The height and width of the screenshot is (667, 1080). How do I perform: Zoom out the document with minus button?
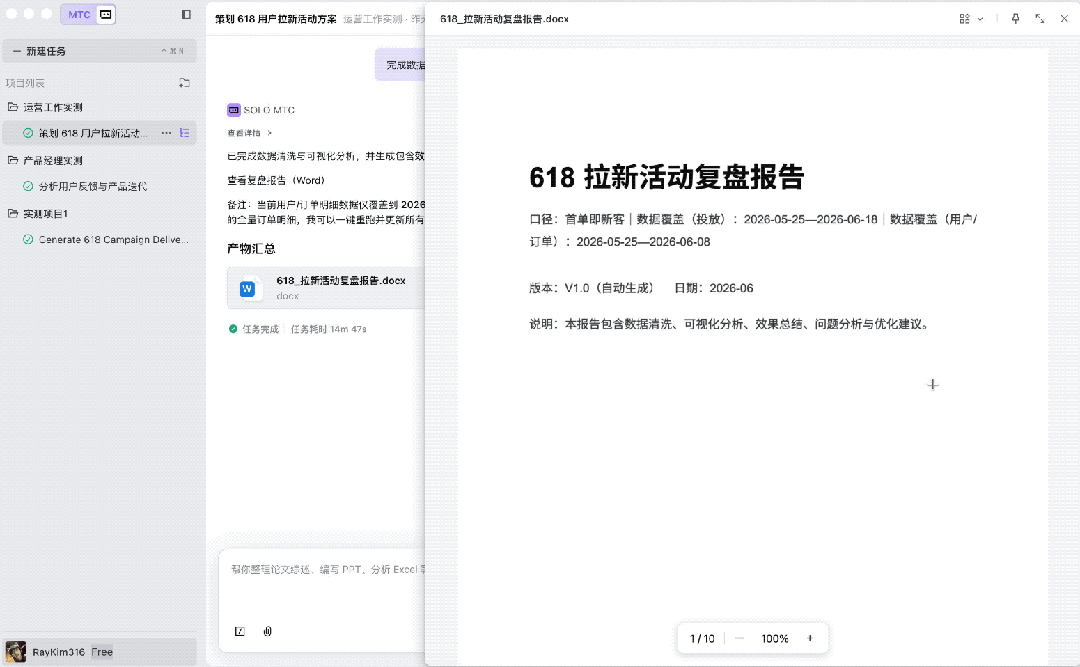click(739, 638)
